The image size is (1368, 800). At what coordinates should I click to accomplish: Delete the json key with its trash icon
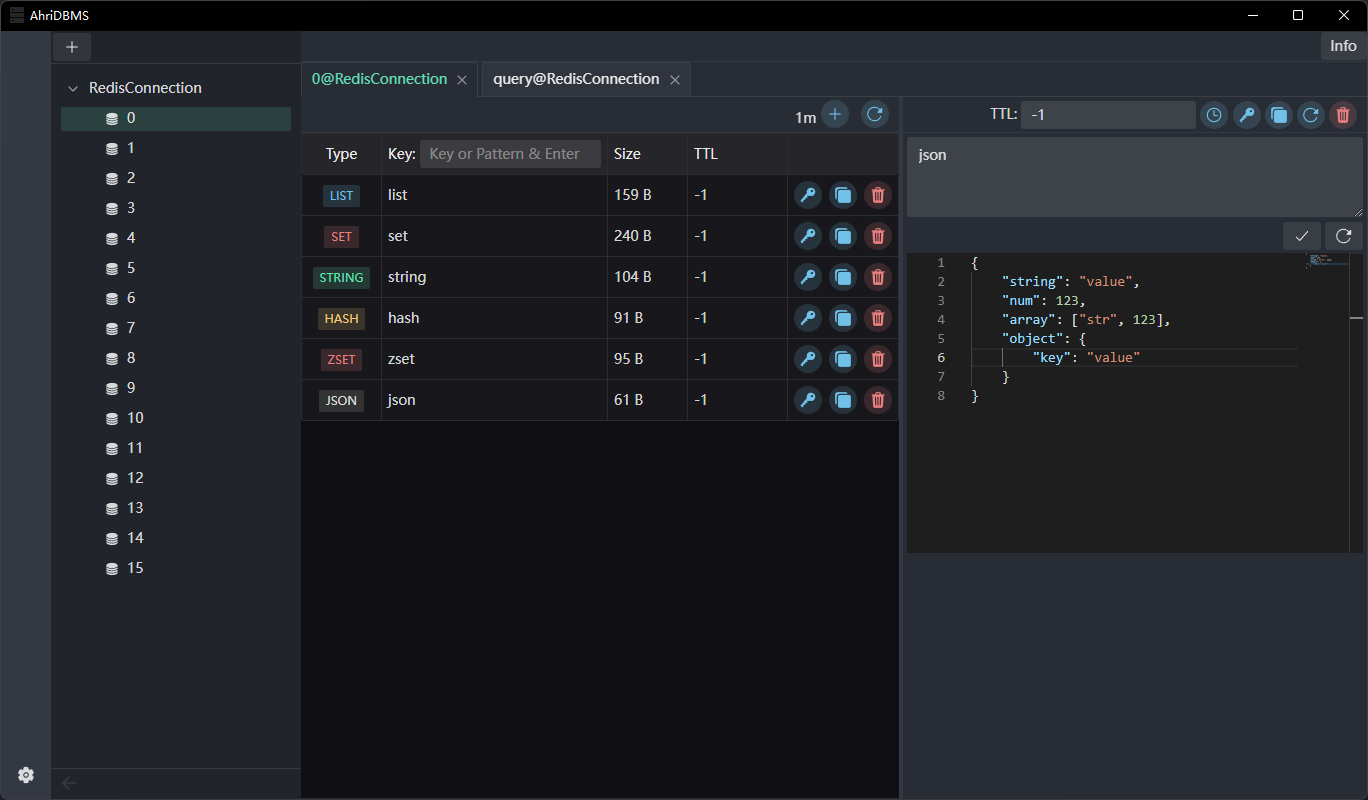tap(878, 400)
